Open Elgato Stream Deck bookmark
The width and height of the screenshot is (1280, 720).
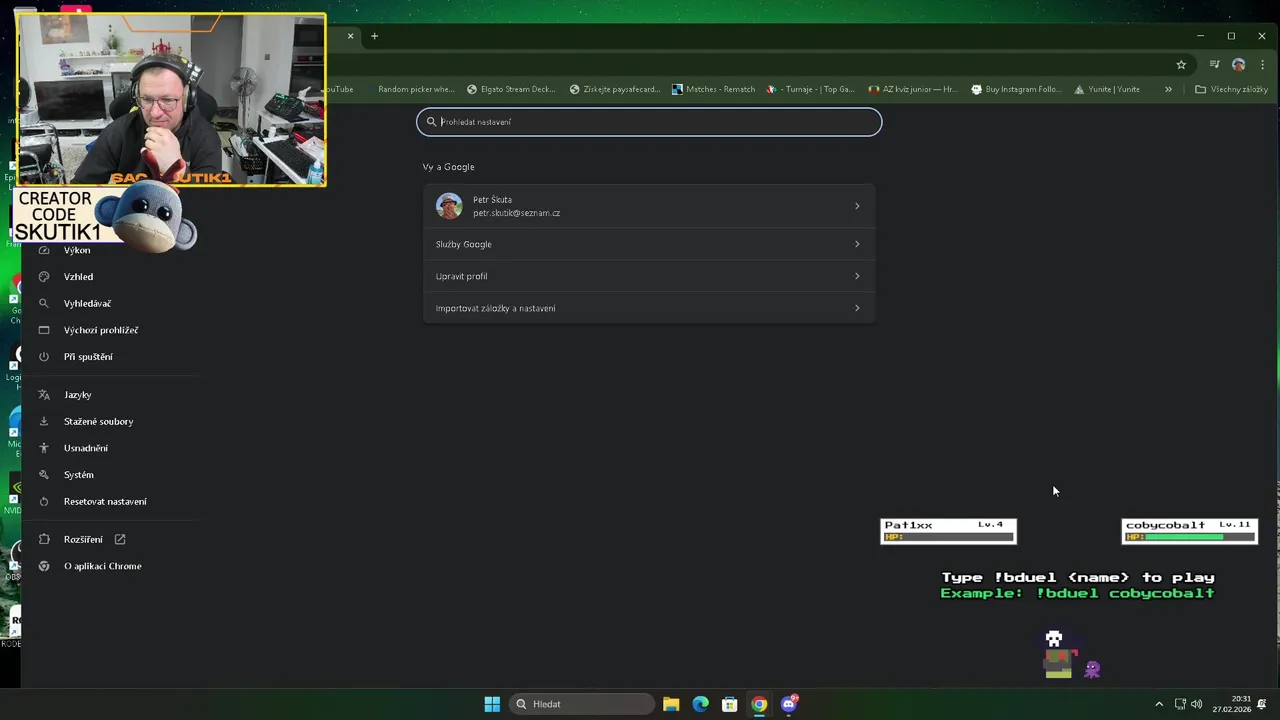[x=511, y=89]
